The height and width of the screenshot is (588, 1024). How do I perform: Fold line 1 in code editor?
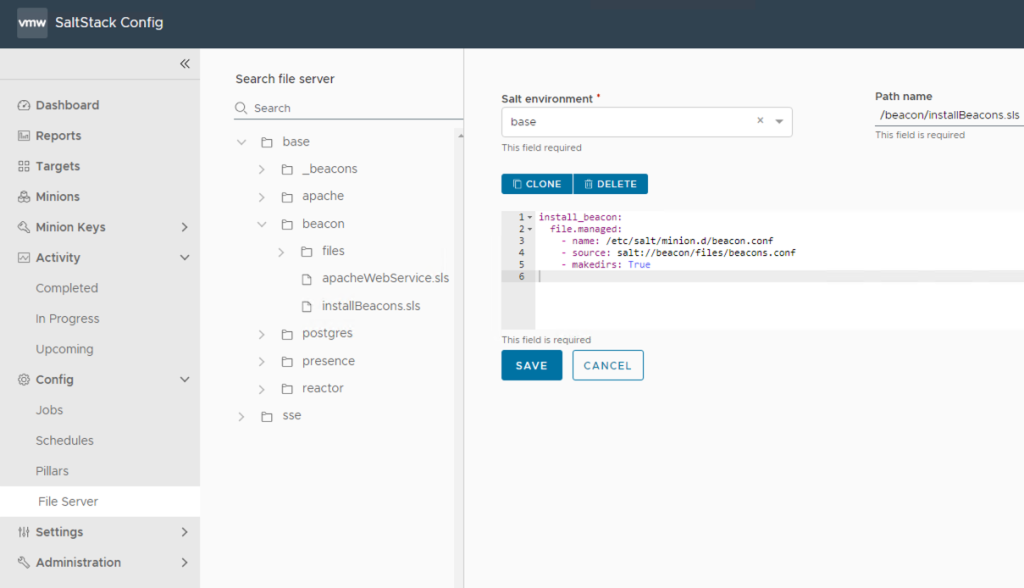point(530,217)
